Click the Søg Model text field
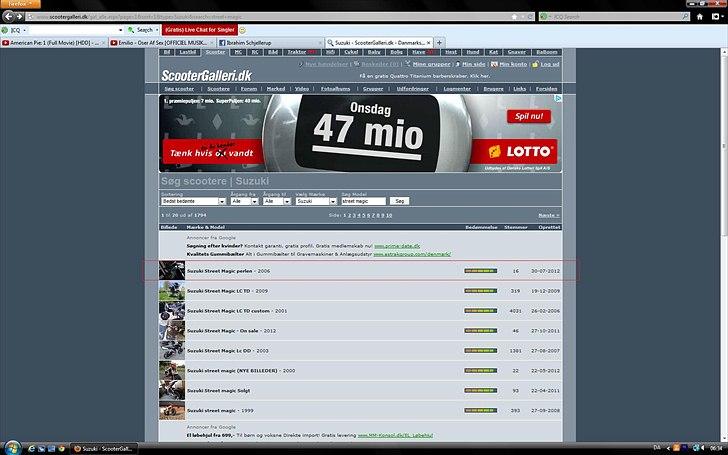Image resolution: width=728 pixels, height=455 pixels. (x=363, y=201)
